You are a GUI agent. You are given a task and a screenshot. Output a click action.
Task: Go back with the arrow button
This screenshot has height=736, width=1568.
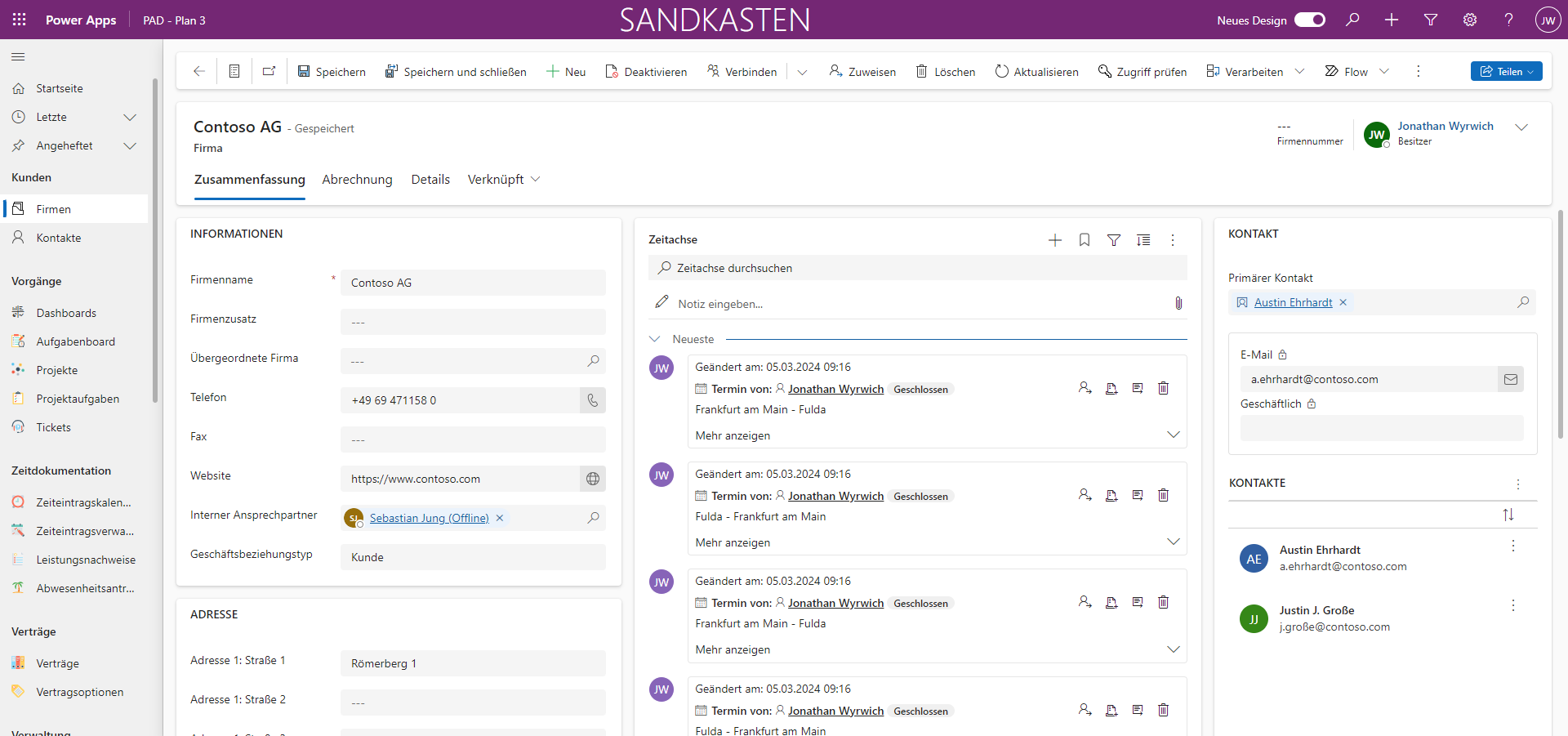point(198,71)
